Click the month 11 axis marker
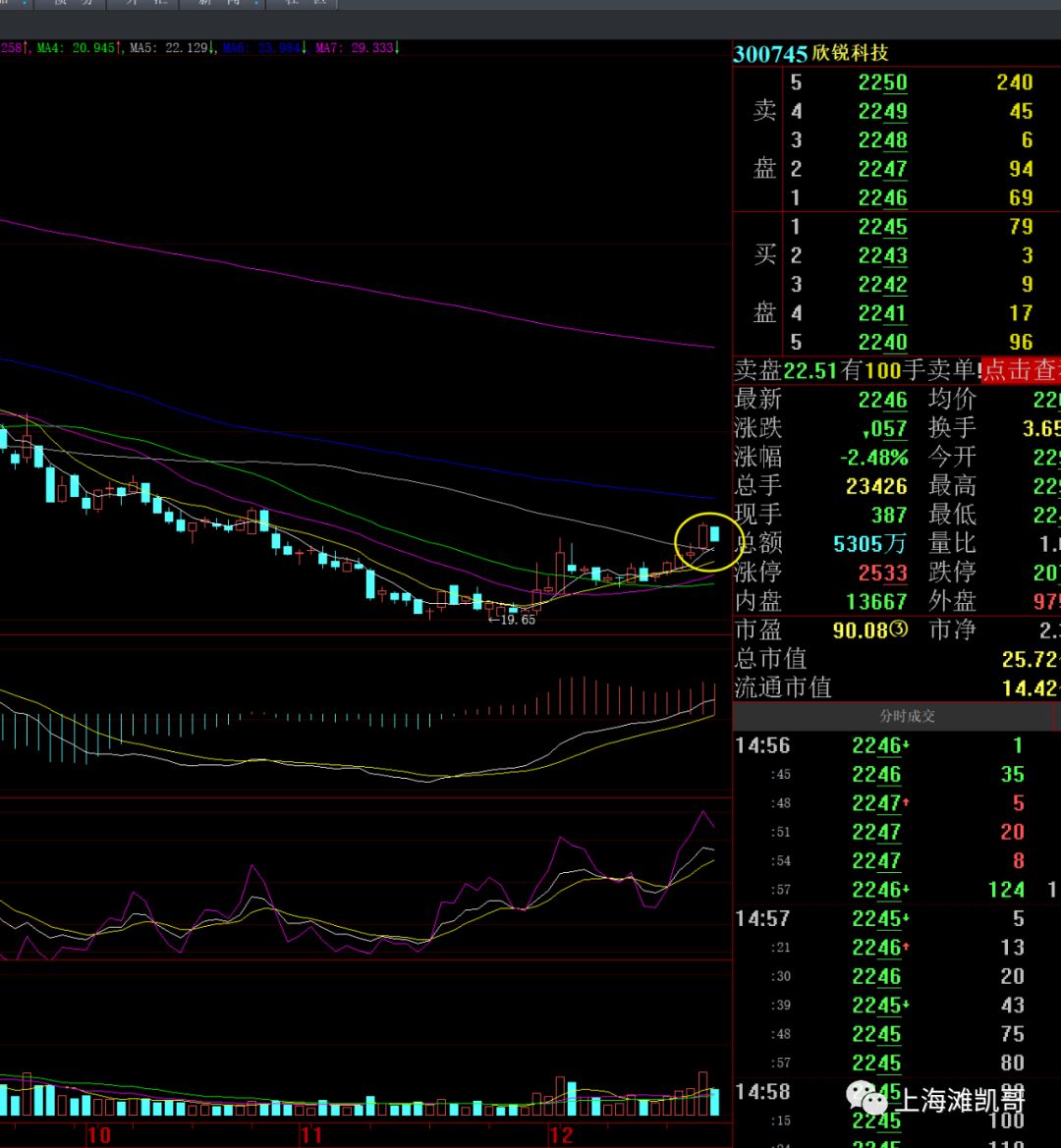This screenshot has height=1148, width=1061. pos(311,1135)
